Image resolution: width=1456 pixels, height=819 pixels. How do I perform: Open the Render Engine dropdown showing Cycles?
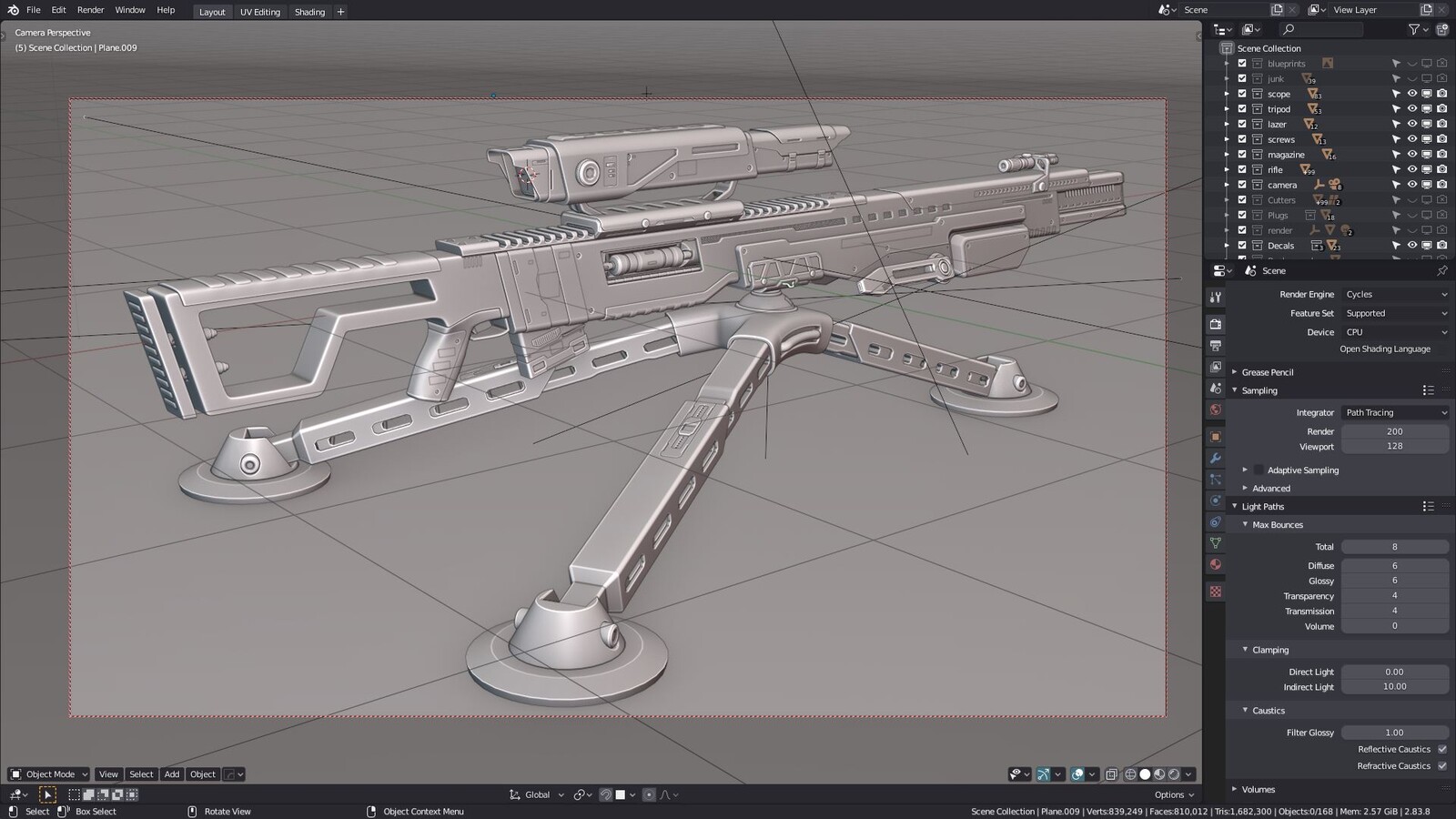click(x=1396, y=294)
